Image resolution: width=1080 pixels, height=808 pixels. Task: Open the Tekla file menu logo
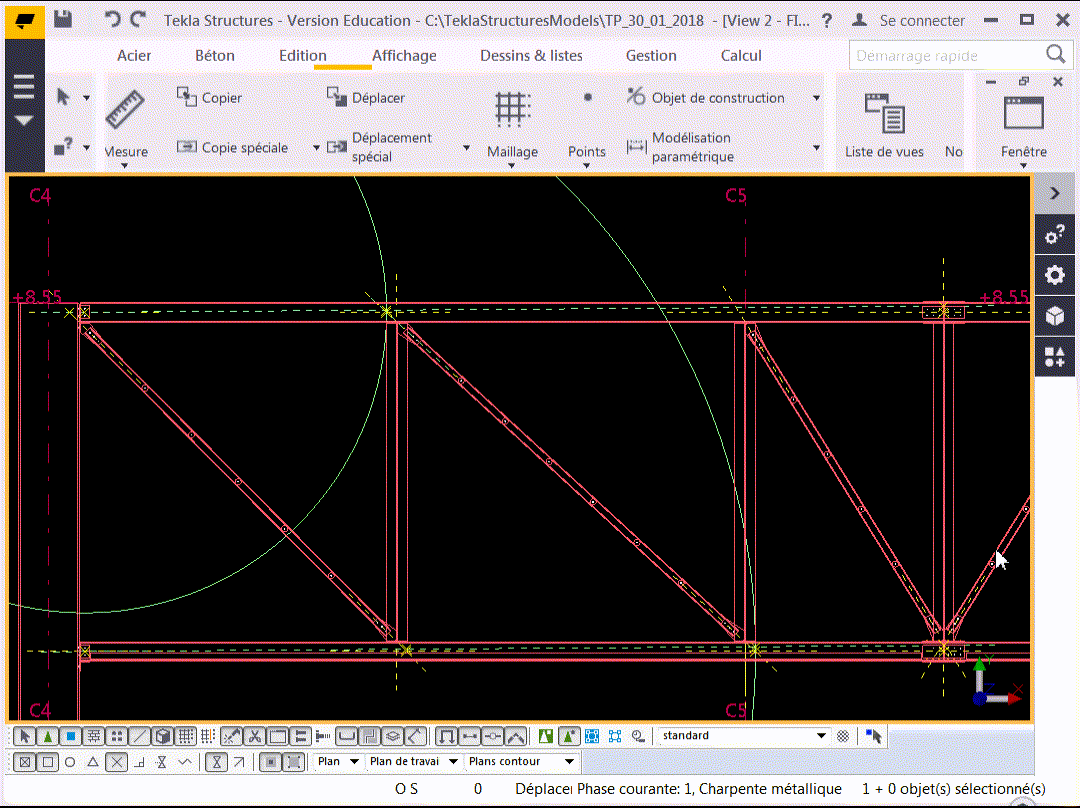[25, 20]
